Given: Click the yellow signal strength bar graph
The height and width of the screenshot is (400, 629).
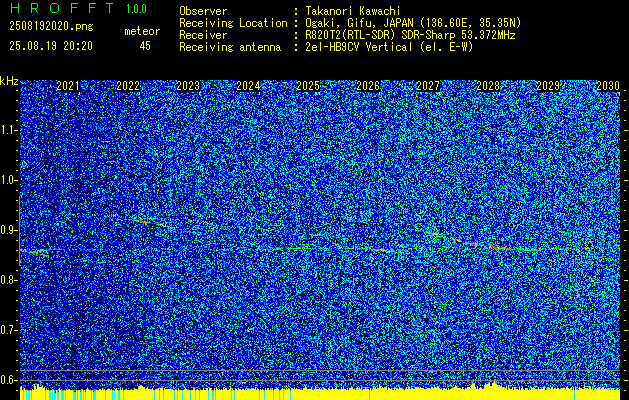Looking at the screenshot, I should coord(320,393).
